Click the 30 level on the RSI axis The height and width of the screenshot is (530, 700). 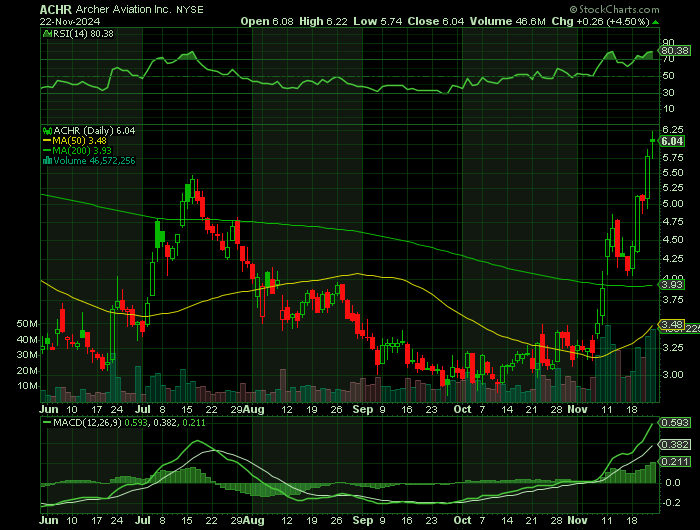668,93
